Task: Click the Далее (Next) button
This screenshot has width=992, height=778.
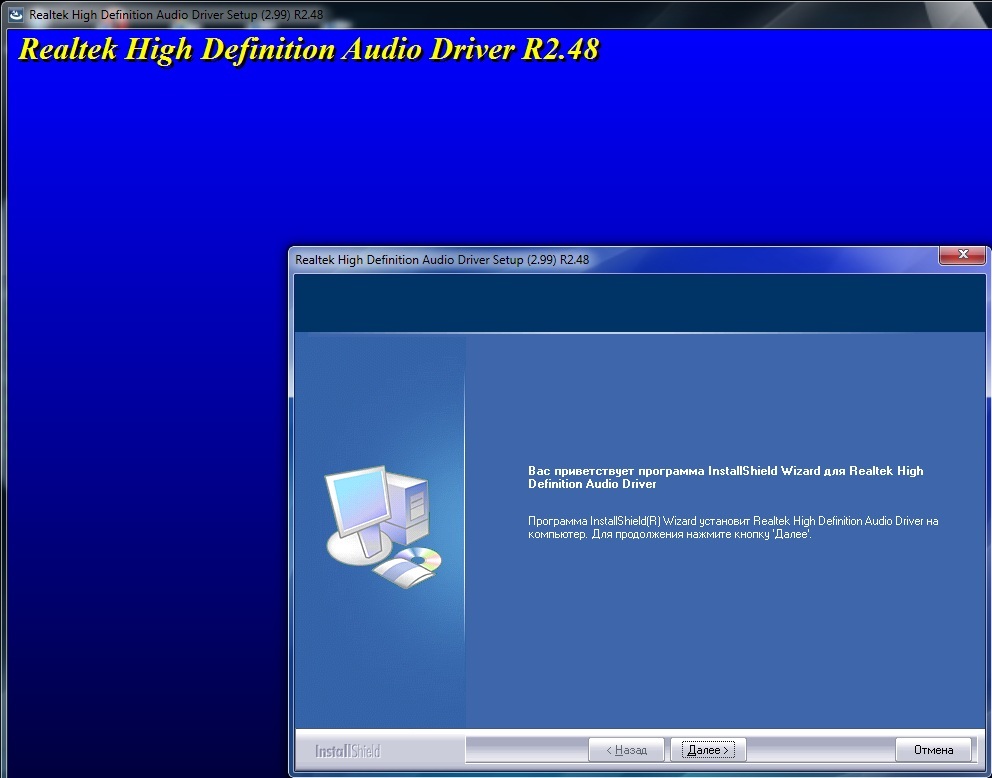Action: click(708, 749)
